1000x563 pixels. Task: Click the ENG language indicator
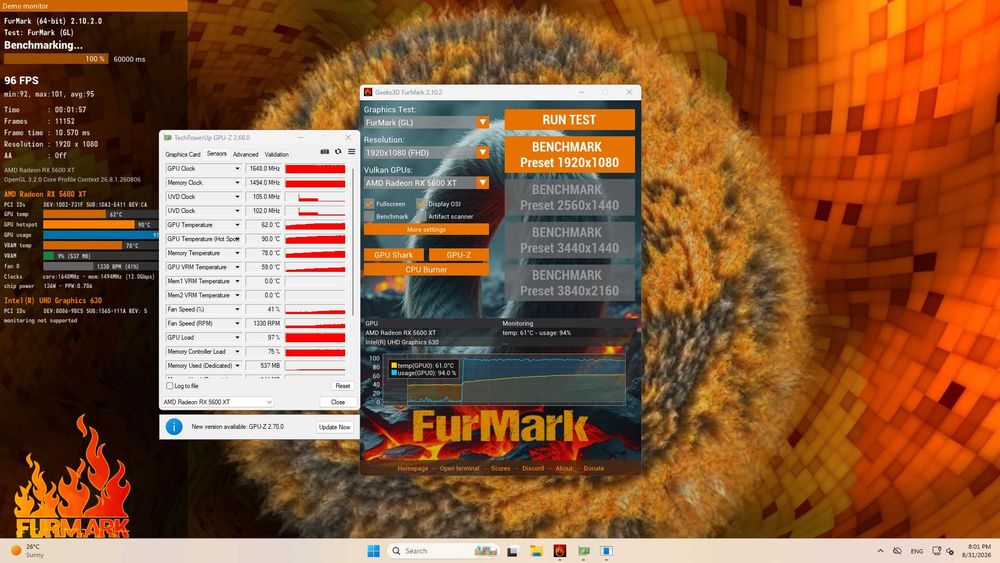[917, 551]
